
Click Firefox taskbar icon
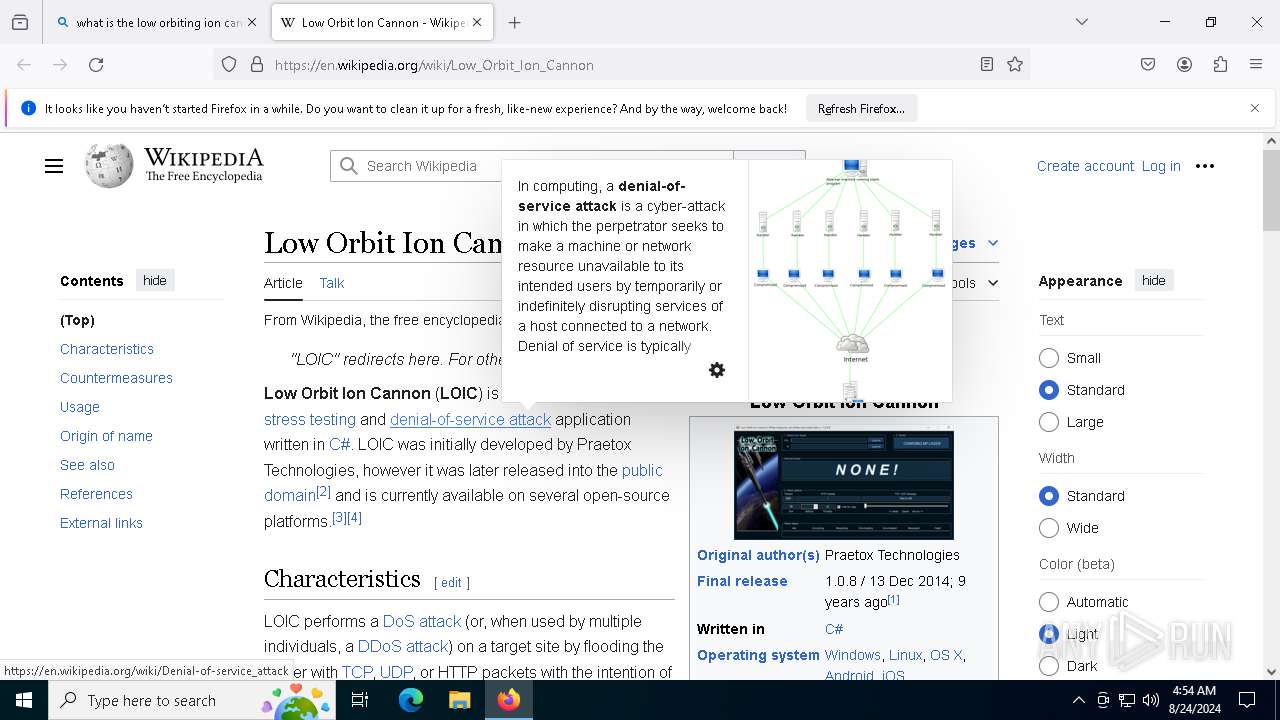508,700
